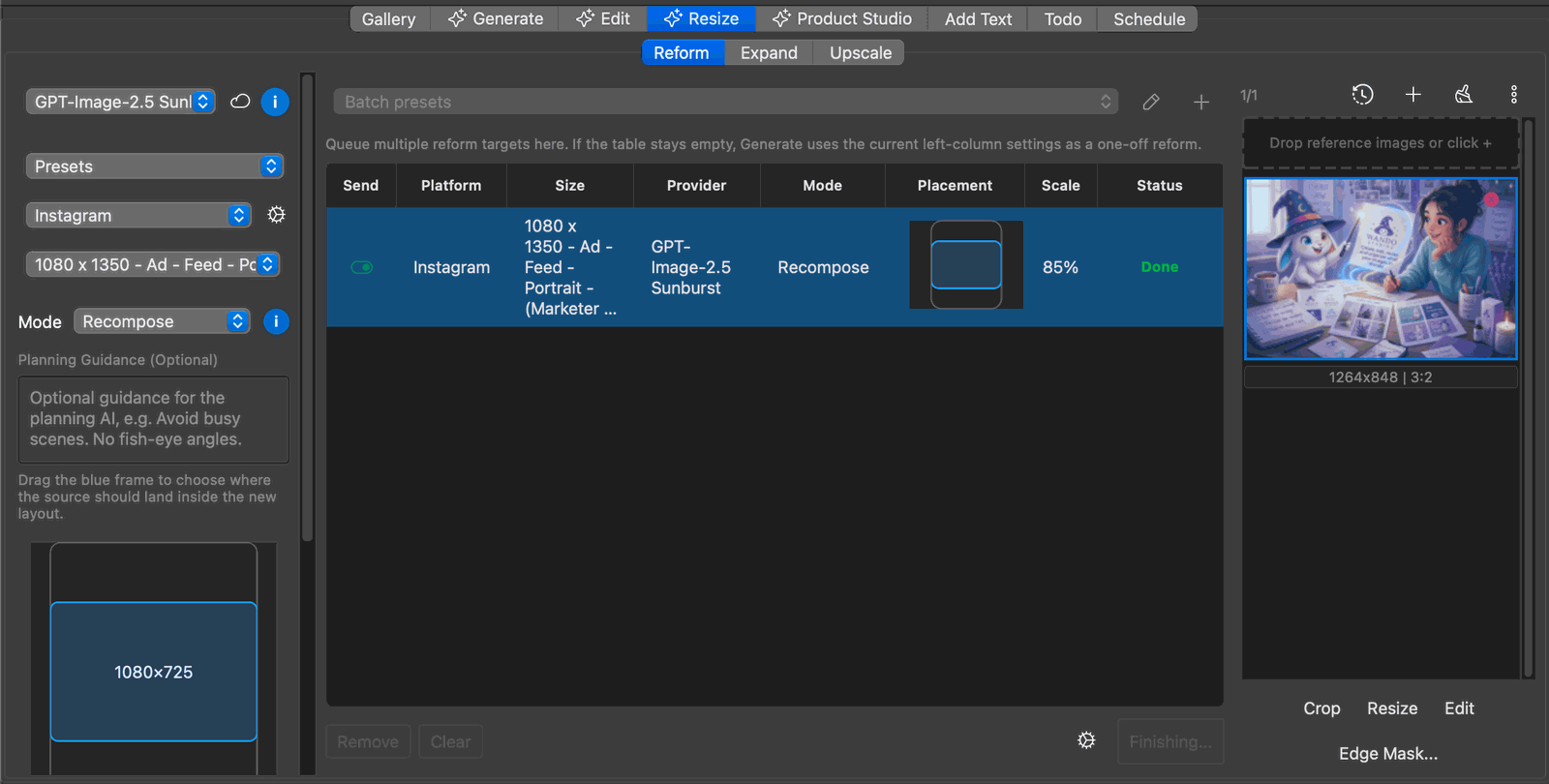Click the 85% scale cell

tap(1060, 267)
